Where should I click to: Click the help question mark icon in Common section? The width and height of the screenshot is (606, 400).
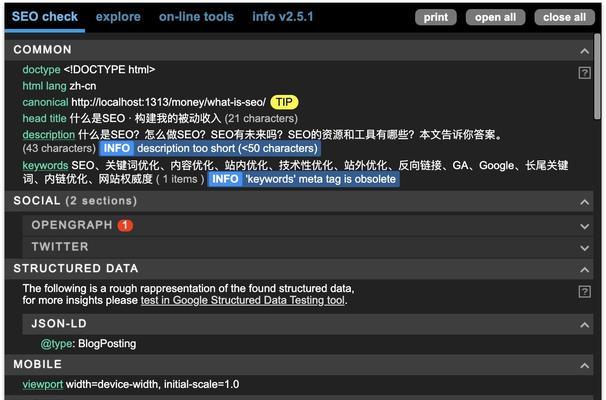point(584,73)
